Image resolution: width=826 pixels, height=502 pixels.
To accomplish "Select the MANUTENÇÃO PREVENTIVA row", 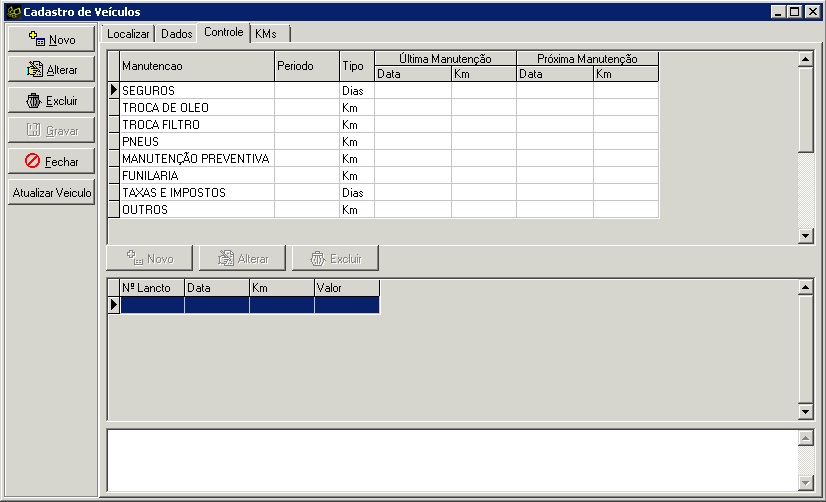I will pyautogui.click(x=195, y=159).
